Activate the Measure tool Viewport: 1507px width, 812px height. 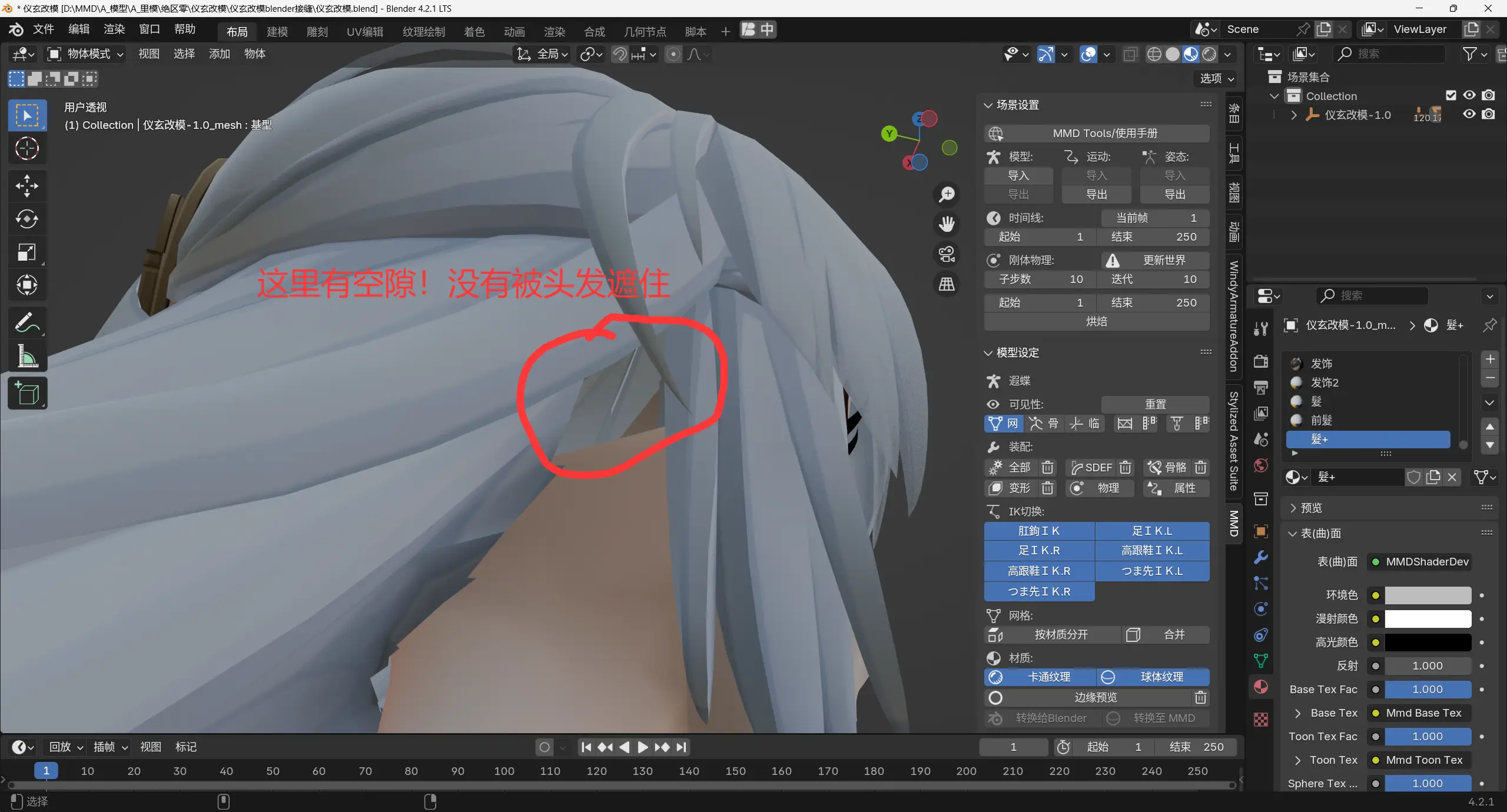(26, 356)
